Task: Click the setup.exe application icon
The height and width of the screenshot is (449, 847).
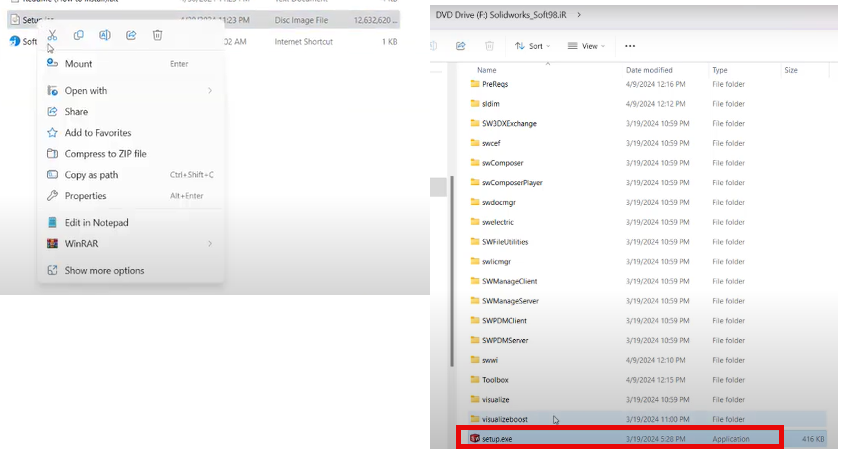Action: [x=475, y=439]
